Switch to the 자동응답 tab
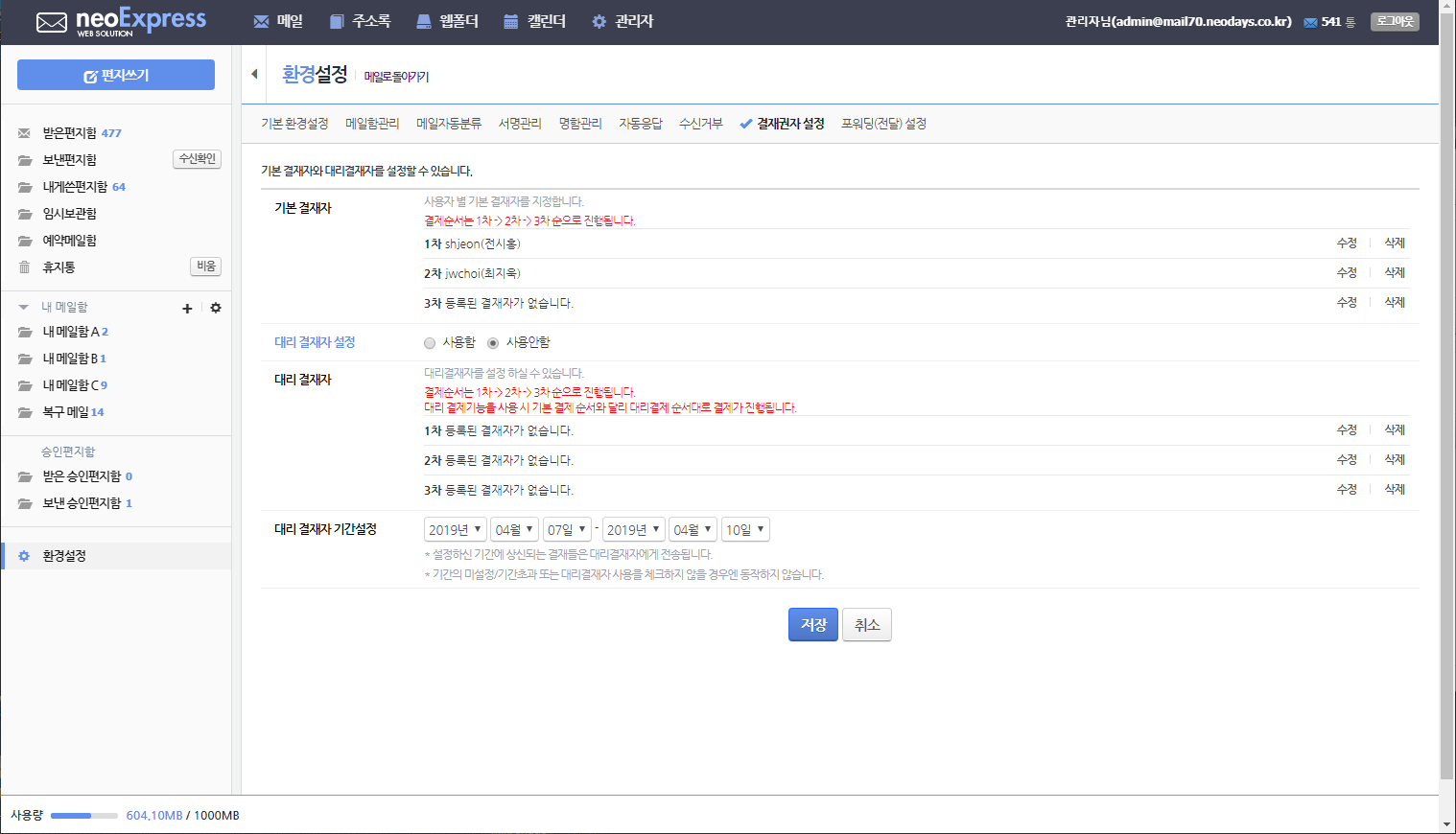1456x834 pixels. (641, 124)
